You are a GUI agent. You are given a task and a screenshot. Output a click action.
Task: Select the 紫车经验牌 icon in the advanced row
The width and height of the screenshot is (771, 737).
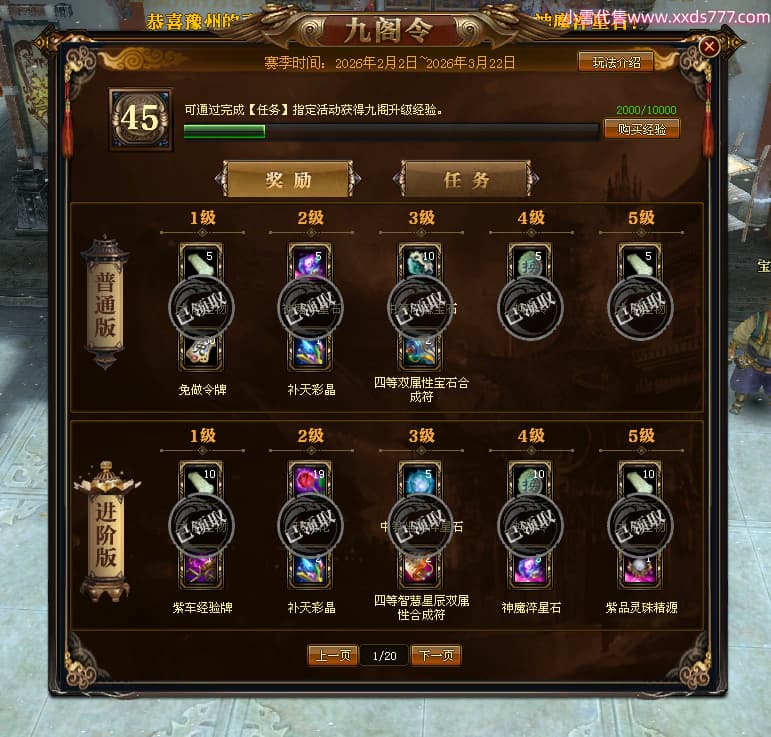pos(201,569)
